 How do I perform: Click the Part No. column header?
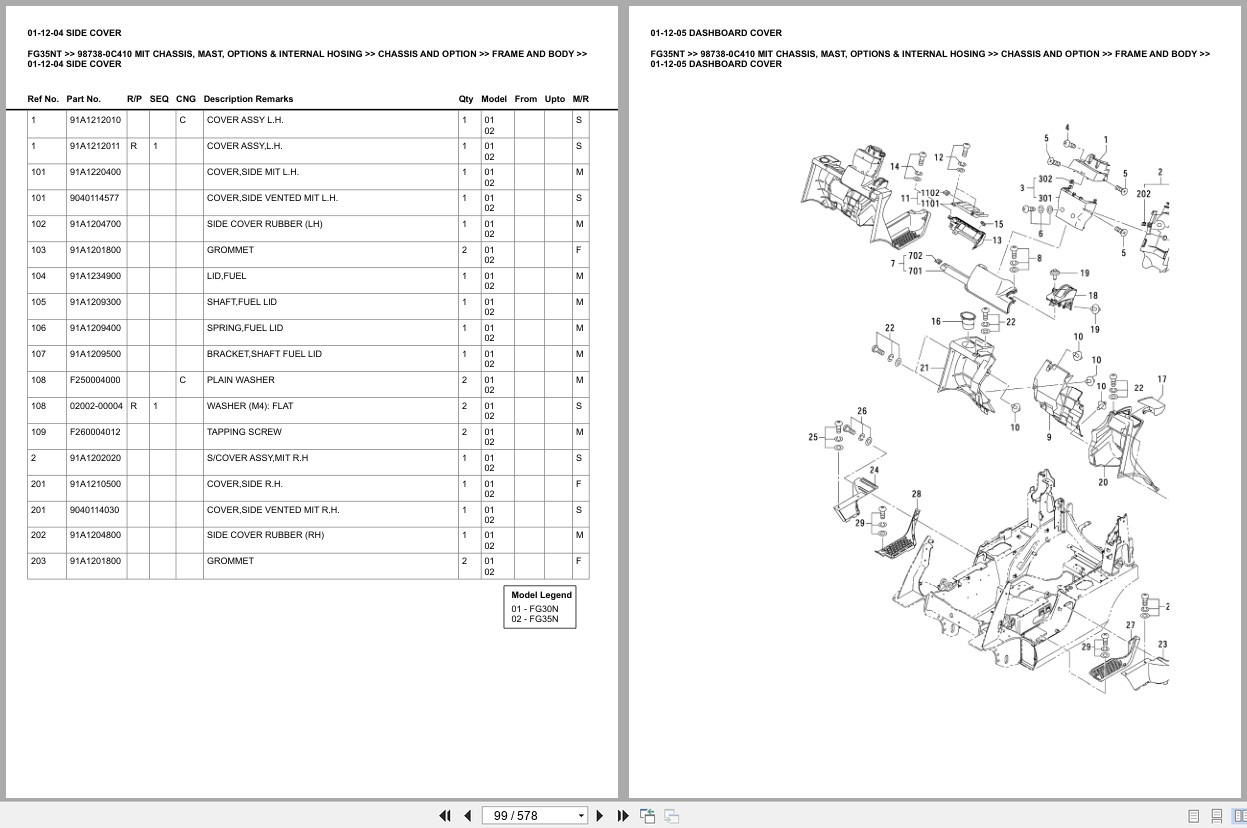pos(84,99)
